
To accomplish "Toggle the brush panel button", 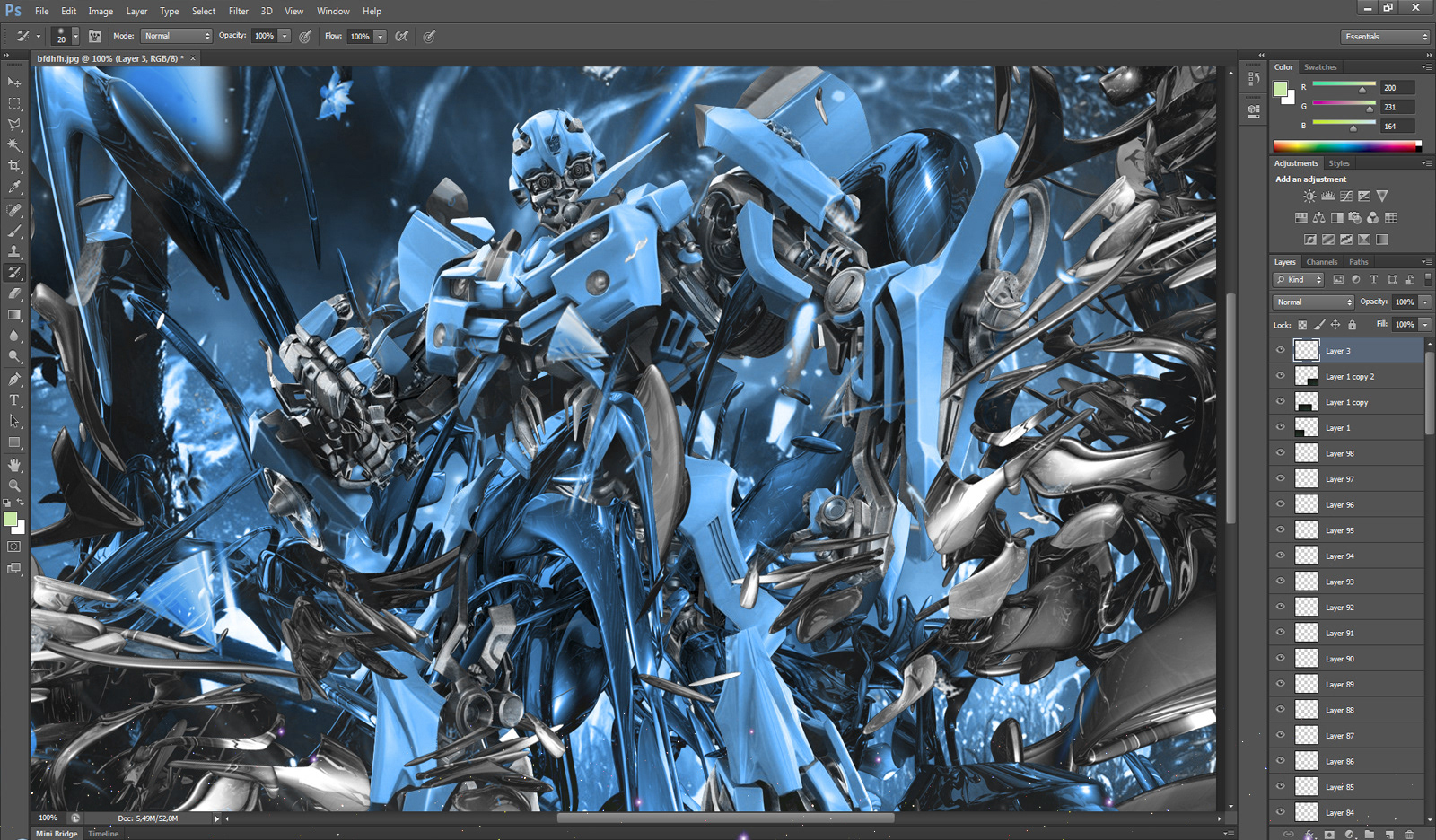I will (94, 36).
